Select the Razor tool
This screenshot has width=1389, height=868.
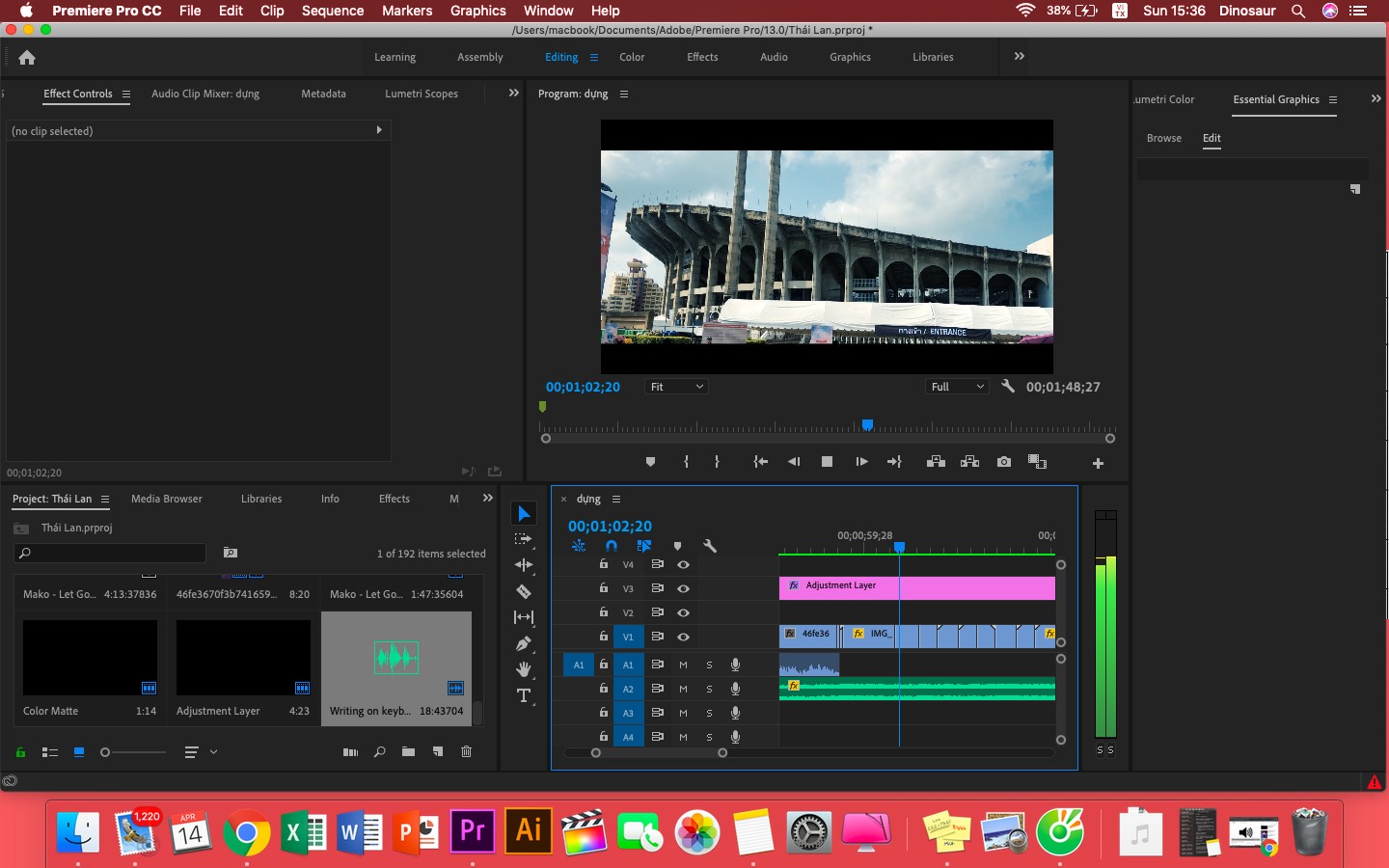tap(524, 591)
